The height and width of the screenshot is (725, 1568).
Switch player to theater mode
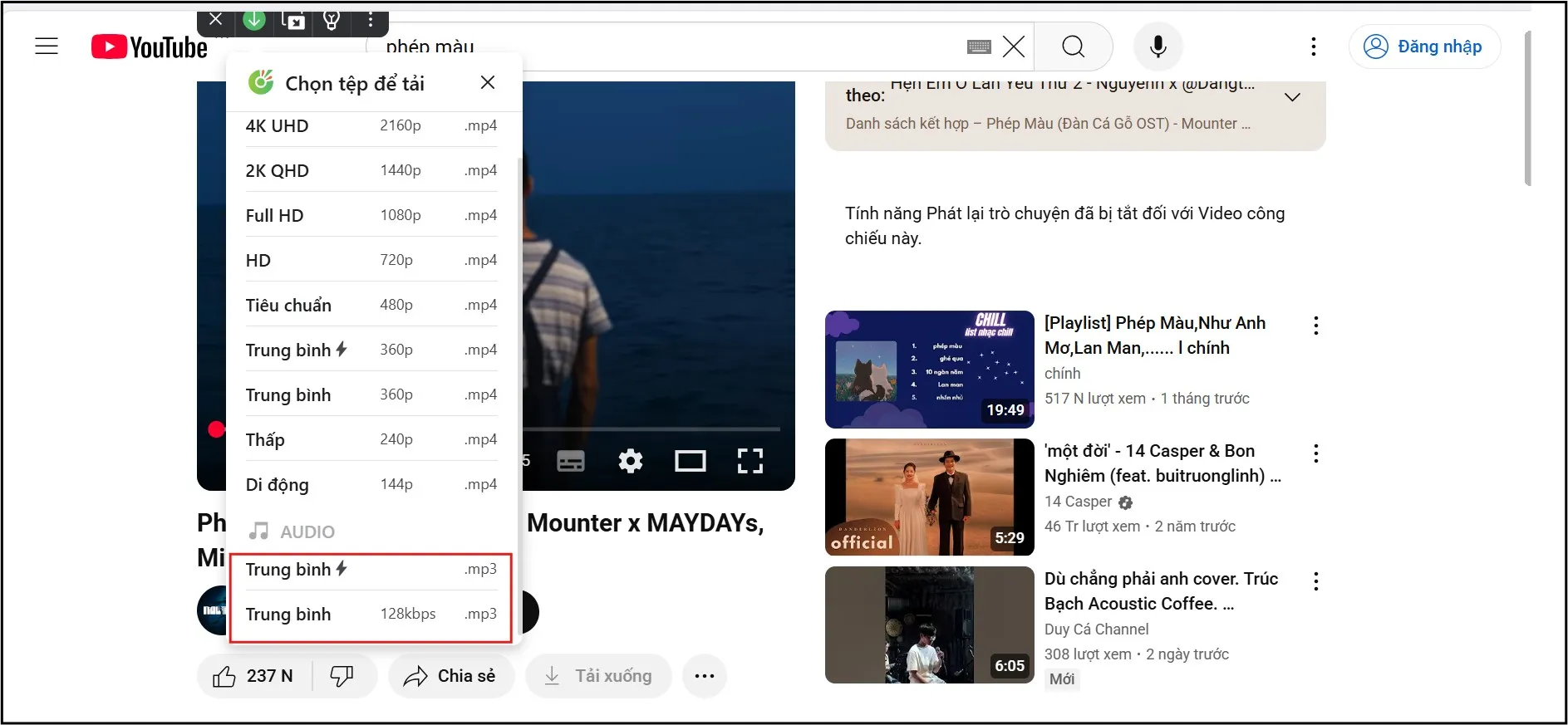(x=690, y=461)
